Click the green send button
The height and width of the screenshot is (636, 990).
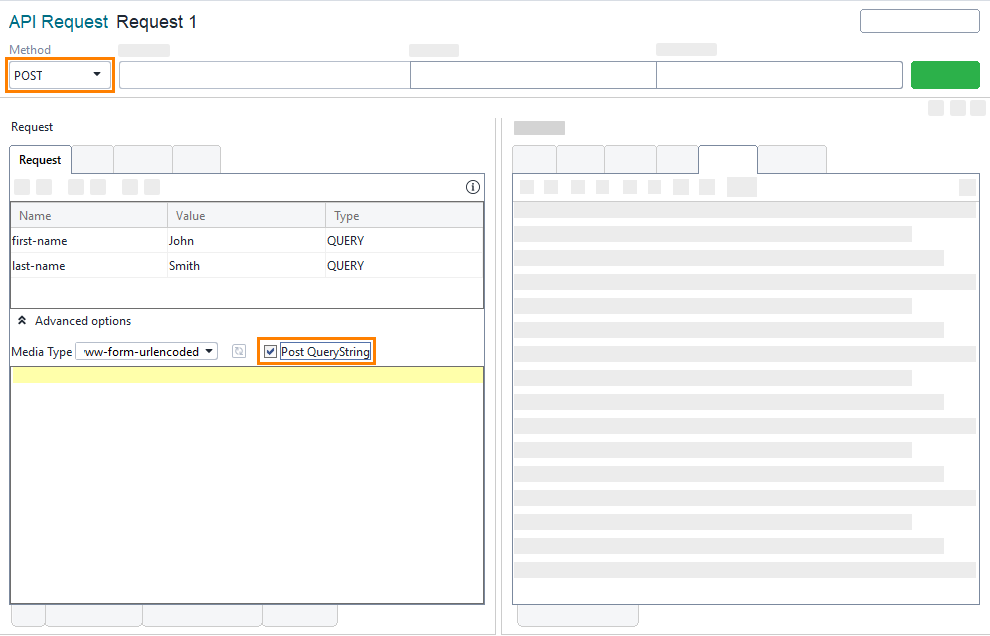point(944,75)
